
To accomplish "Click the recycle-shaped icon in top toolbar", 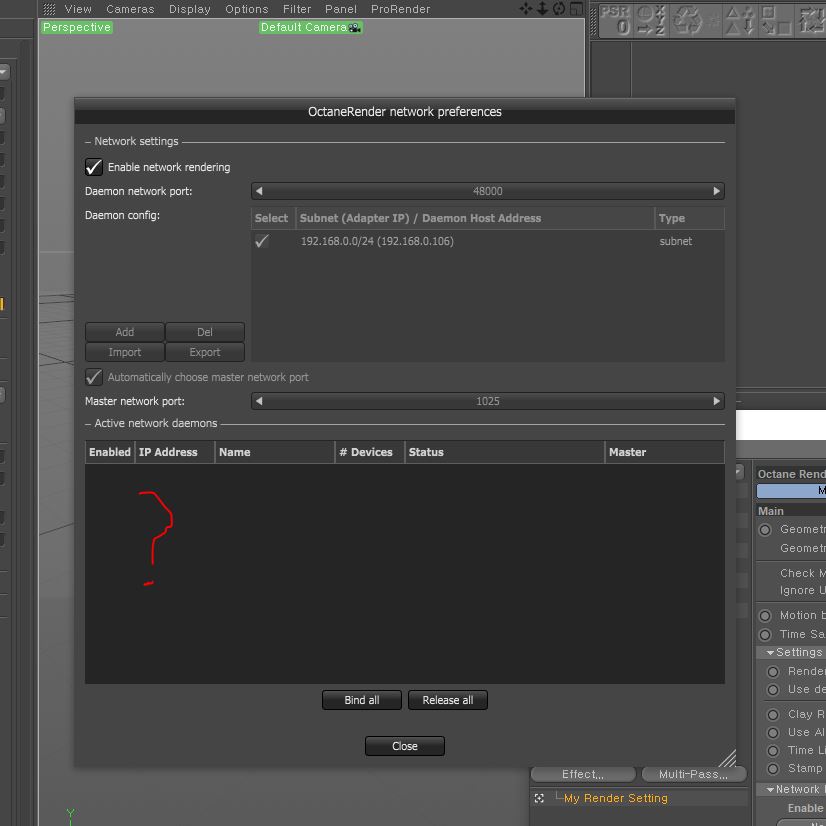I will pyautogui.click(x=687, y=20).
